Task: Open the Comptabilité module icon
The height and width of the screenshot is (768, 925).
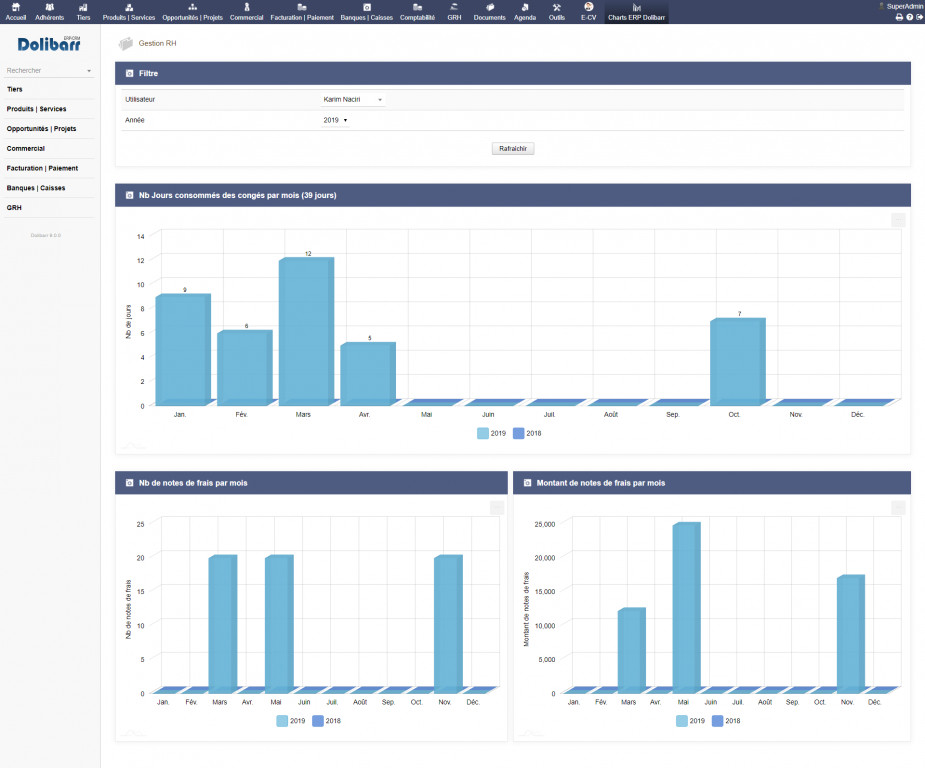Action: coord(417,11)
